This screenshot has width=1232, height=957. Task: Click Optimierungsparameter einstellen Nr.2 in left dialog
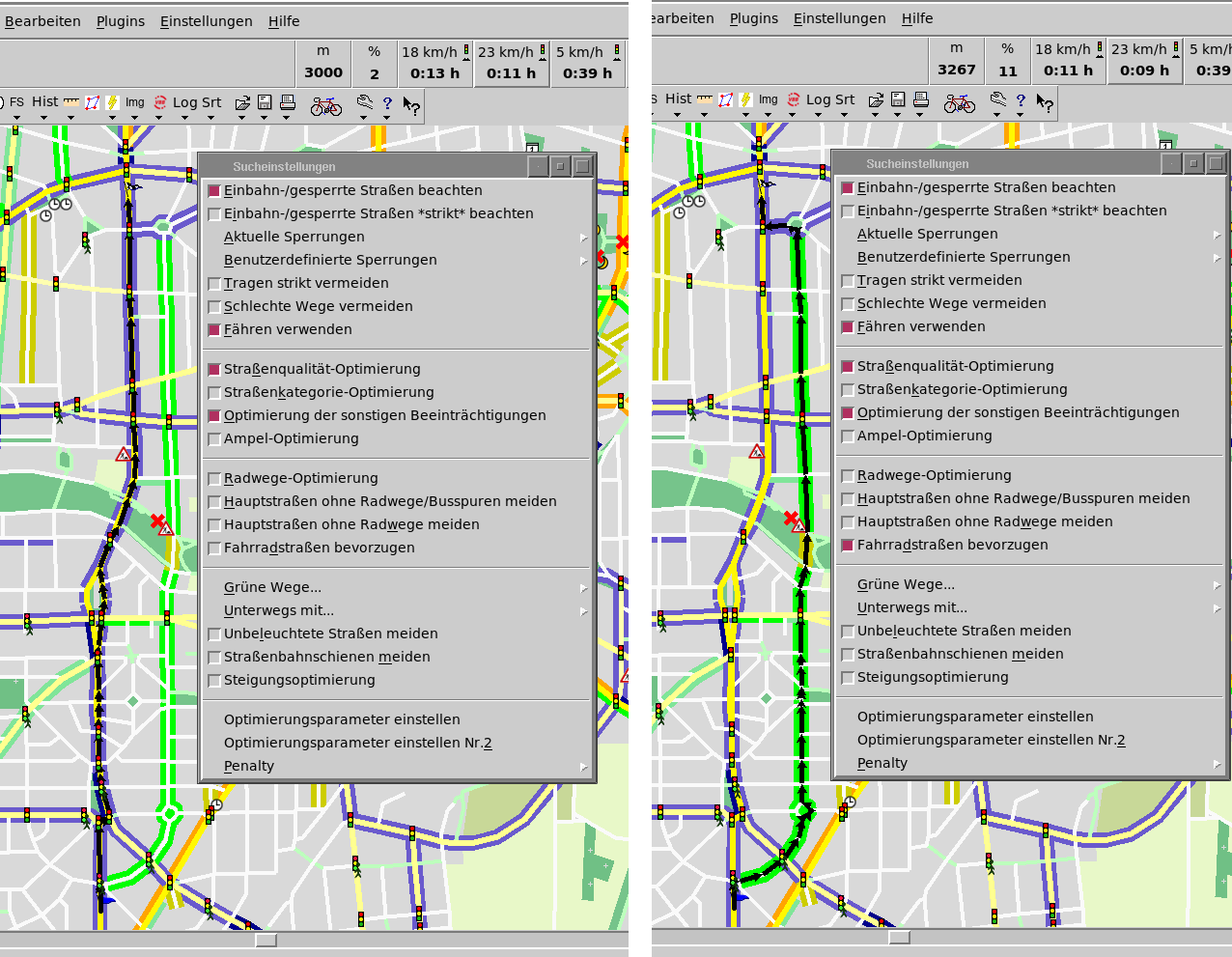click(x=357, y=743)
